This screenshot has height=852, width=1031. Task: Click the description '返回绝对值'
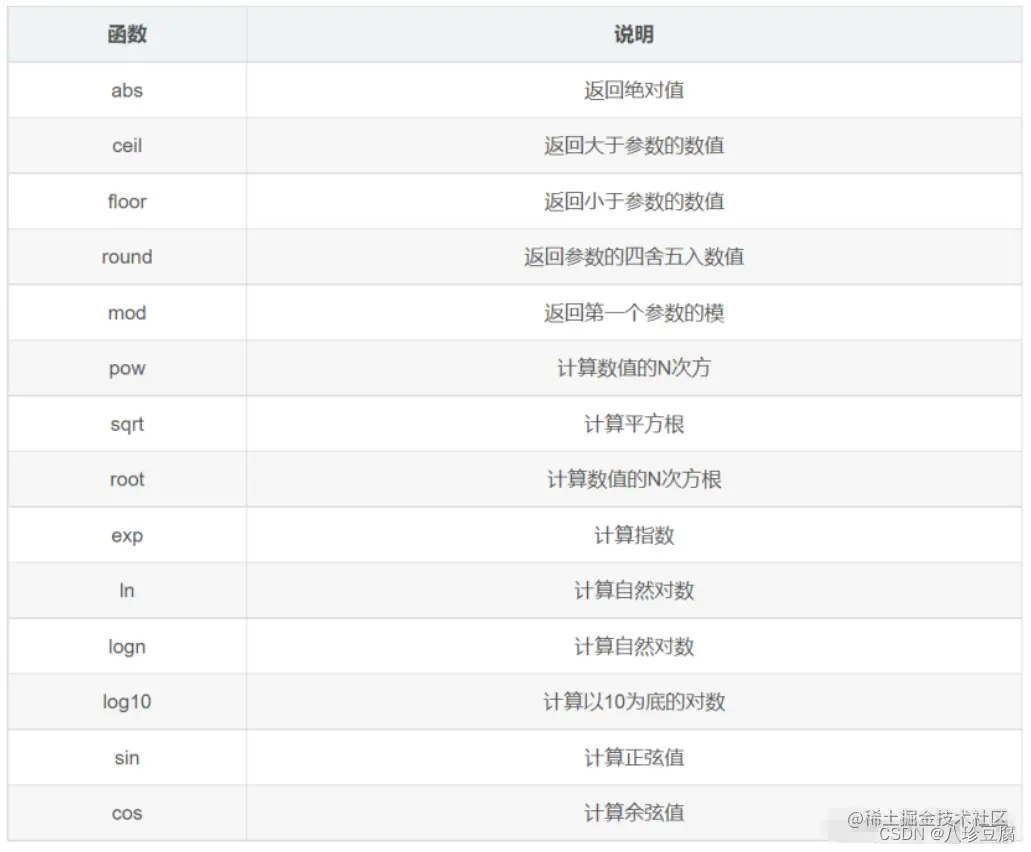coord(634,90)
